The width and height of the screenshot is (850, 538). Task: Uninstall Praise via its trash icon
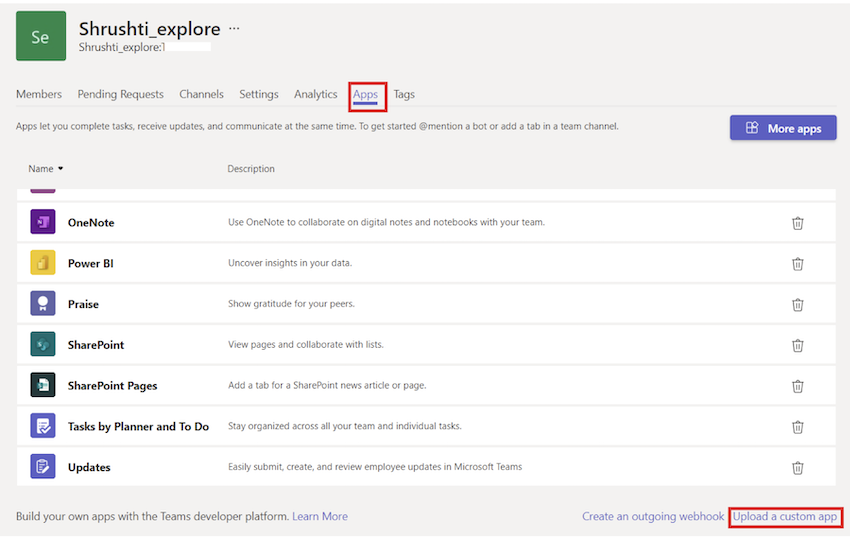point(797,304)
